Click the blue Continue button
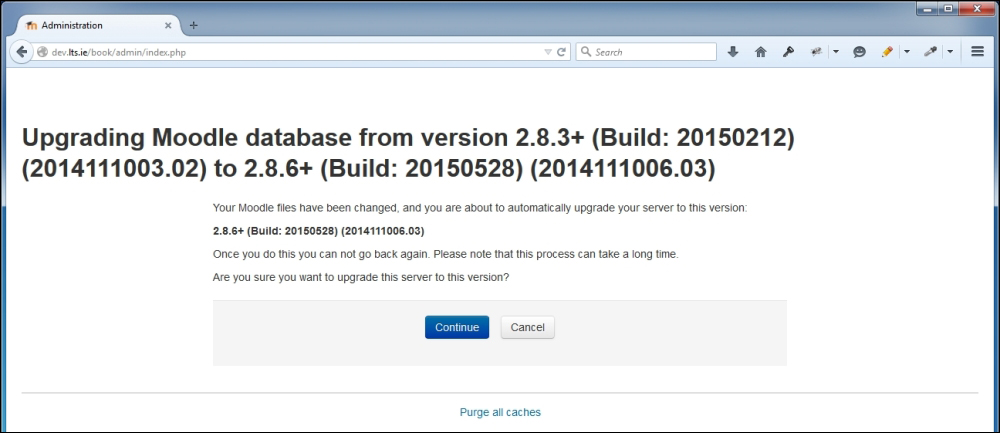The width and height of the screenshot is (1000, 433). [457, 327]
